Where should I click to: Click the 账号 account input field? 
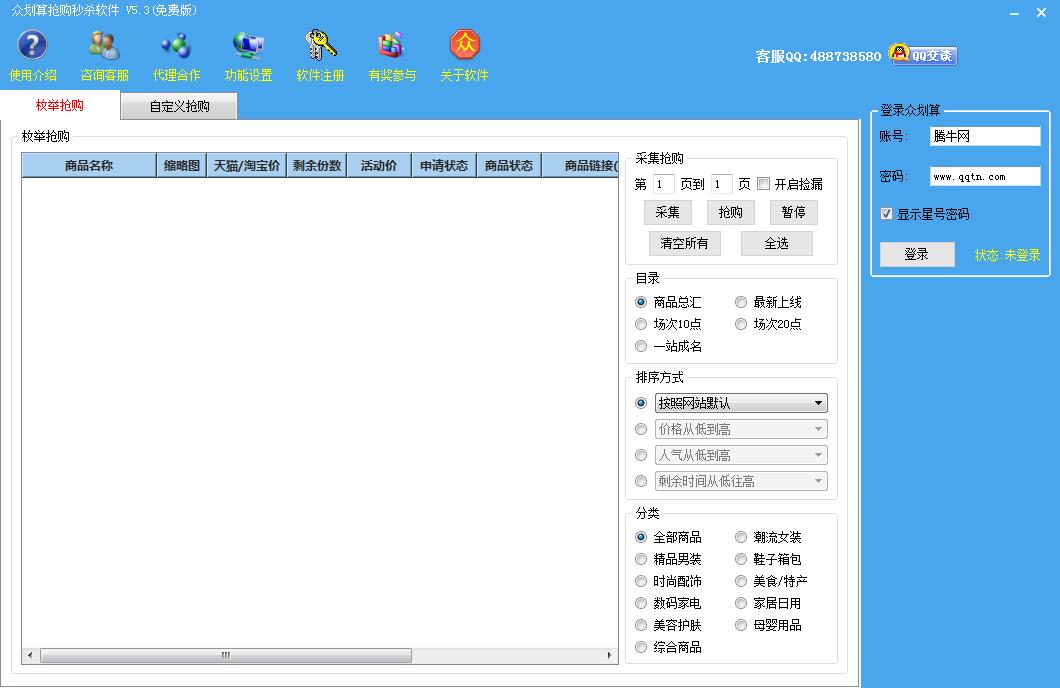(970, 136)
